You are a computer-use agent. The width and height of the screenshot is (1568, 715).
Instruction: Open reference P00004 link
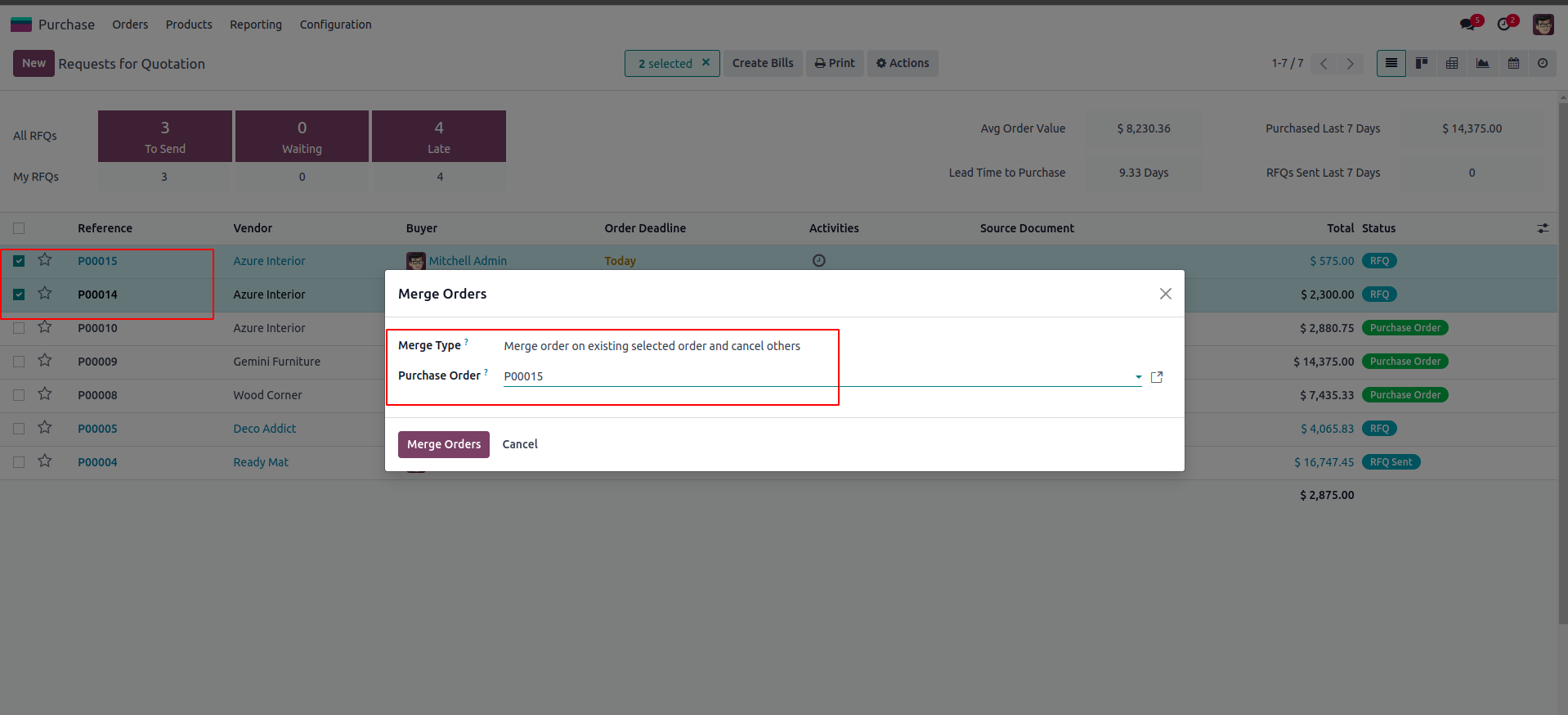97,462
